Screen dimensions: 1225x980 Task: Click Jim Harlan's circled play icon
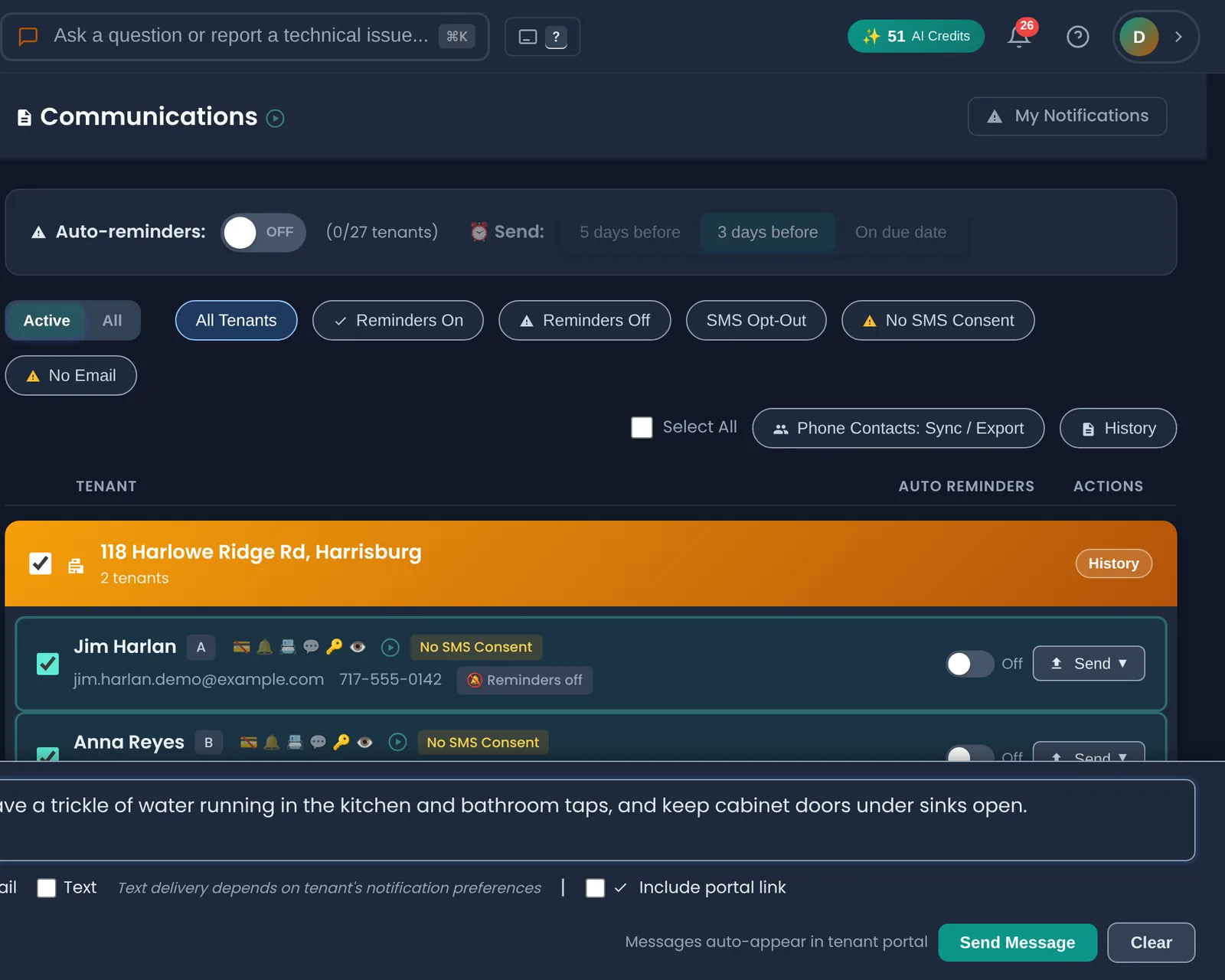pos(390,648)
